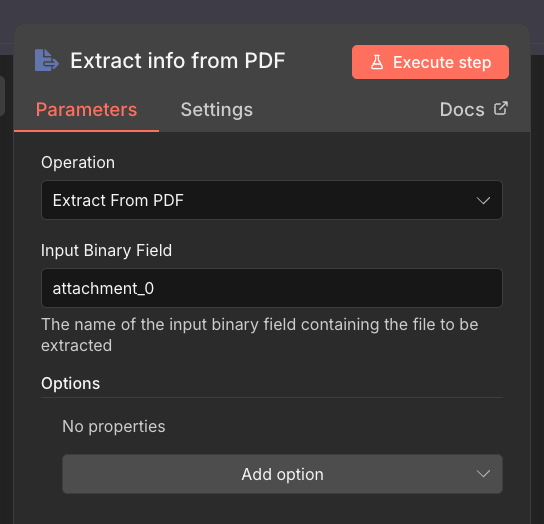Image resolution: width=544 pixels, height=524 pixels.
Task: Click the chevron arrow on Add option
Action: point(483,474)
